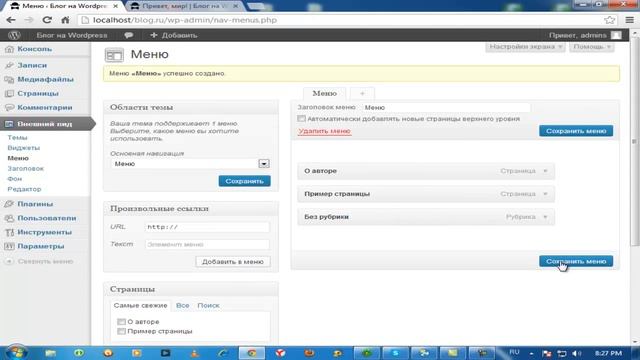Click the Свернуть меню arrow icon
The height and width of the screenshot is (360, 640).
[x=9, y=261]
